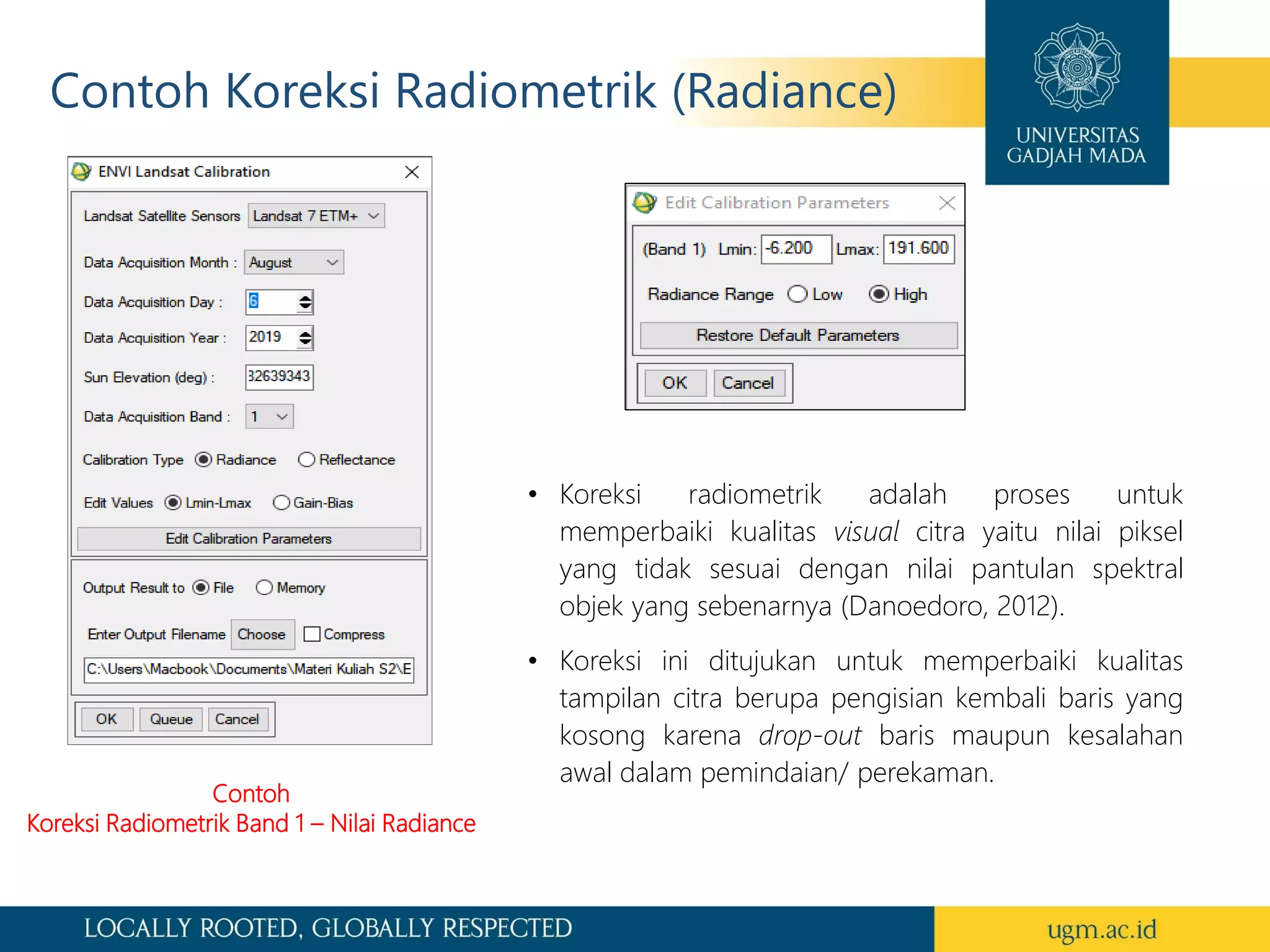Select Gain-Bias edit values option
This screenshot has width=1270, height=952.
coord(281,503)
